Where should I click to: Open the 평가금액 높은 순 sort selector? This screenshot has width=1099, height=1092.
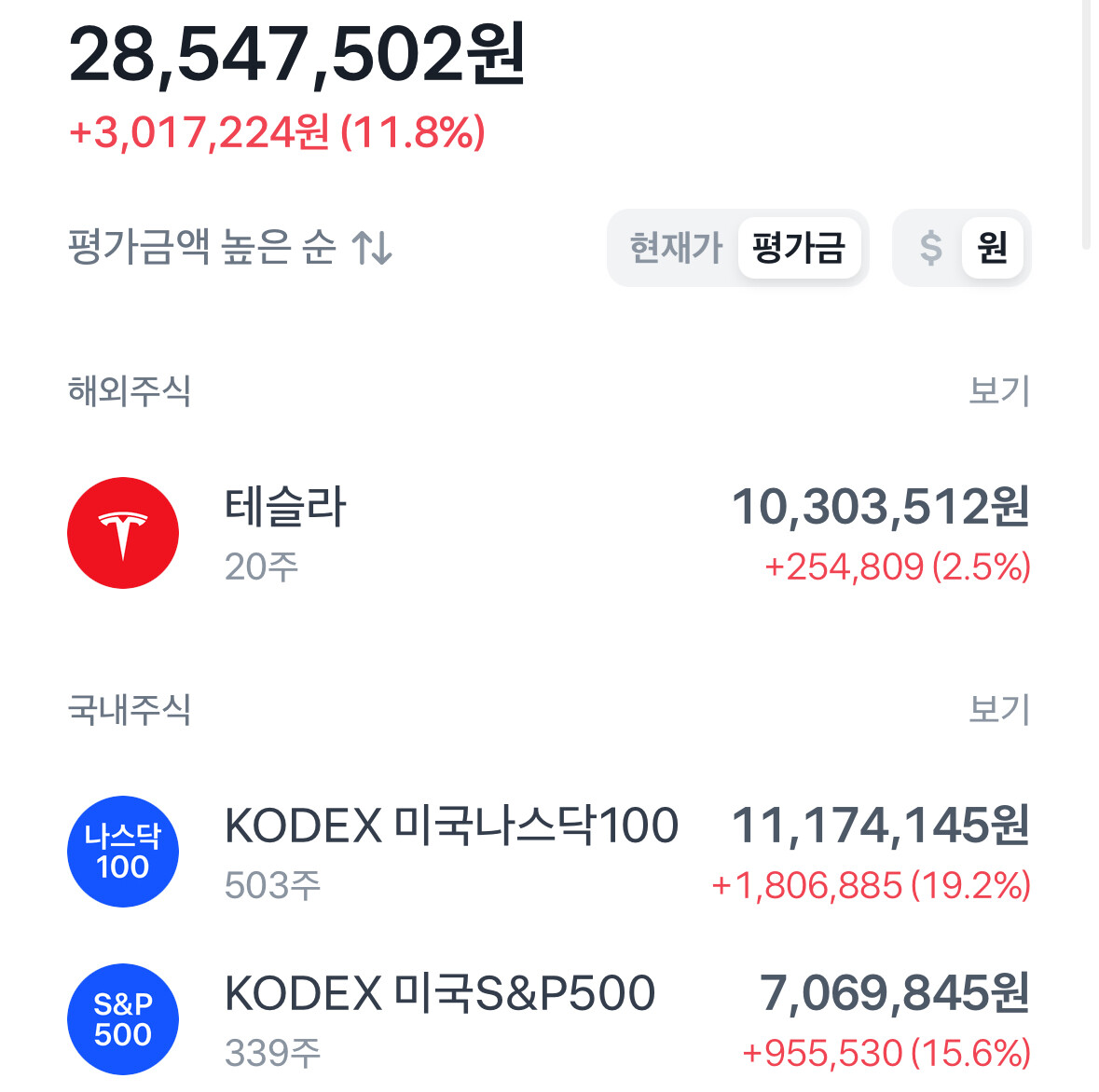(230, 247)
